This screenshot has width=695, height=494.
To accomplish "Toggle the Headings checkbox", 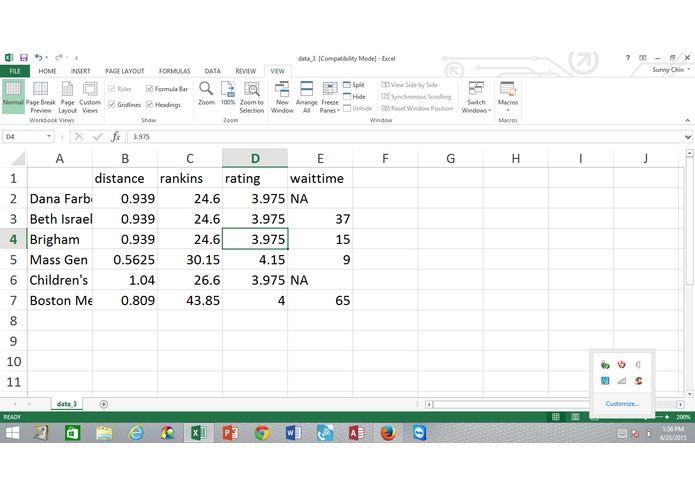I will pyautogui.click(x=149, y=105).
